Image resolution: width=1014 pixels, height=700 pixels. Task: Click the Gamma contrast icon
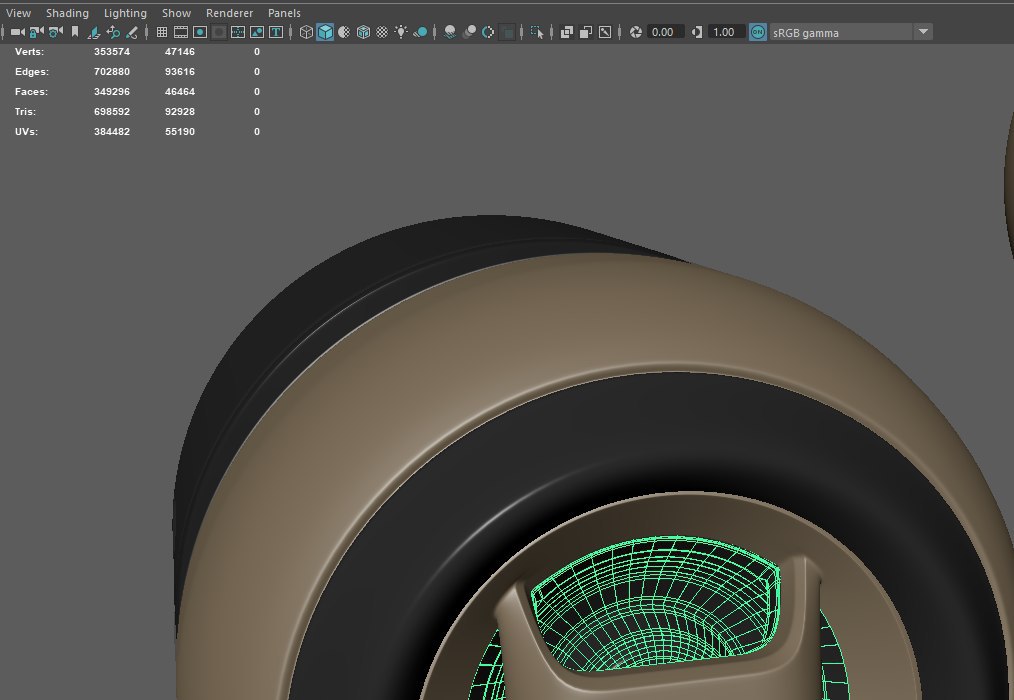(x=696, y=32)
